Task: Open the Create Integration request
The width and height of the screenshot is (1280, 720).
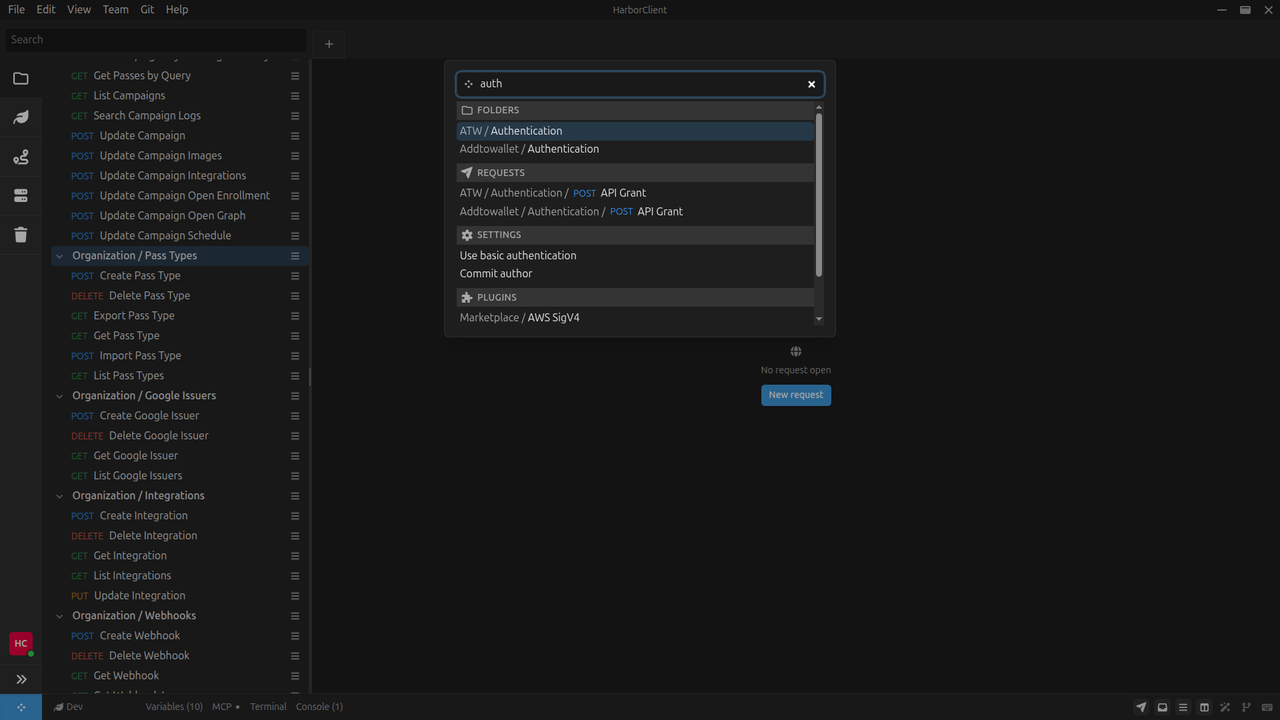Action: [x=144, y=516]
